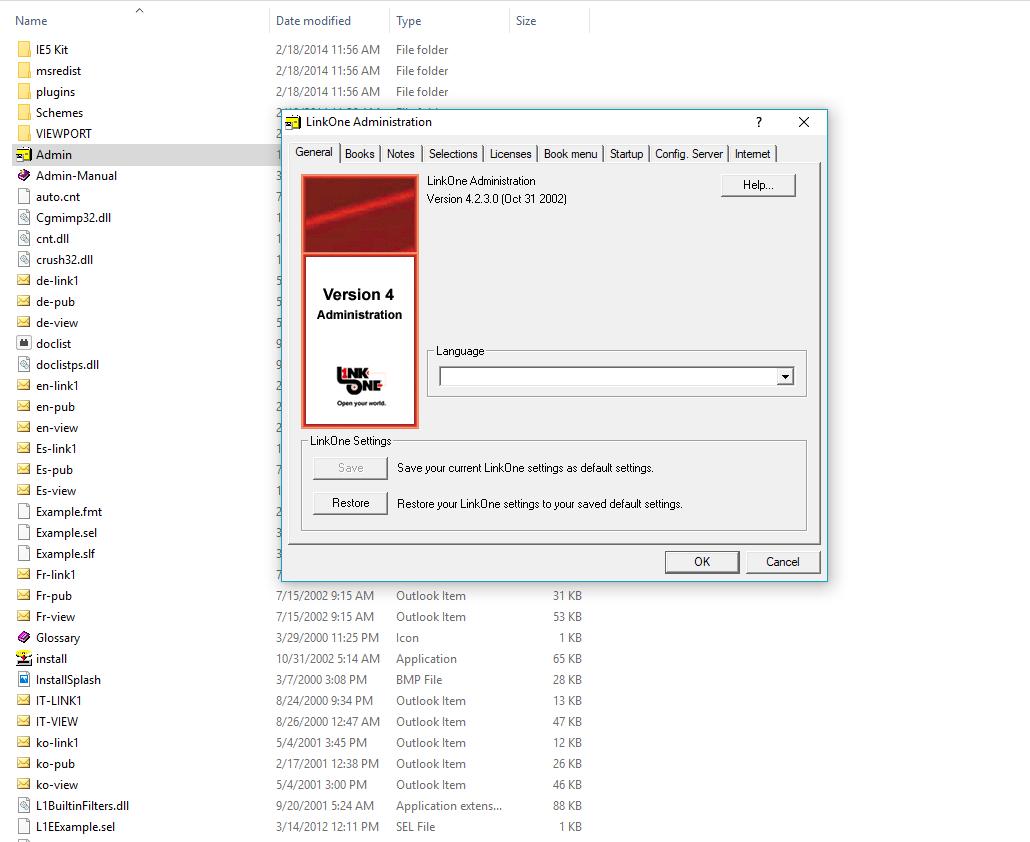1030x842 pixels.
Task: Click the L1EExample.sel file icon
Action: tap(24, 827)
